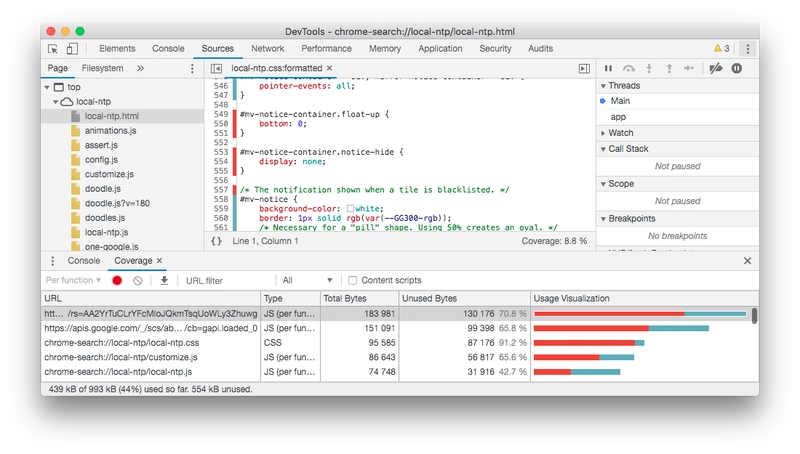Collapse the local-ntp folder node
This screenshot has height=454, width=800.
tap(55, 102)
